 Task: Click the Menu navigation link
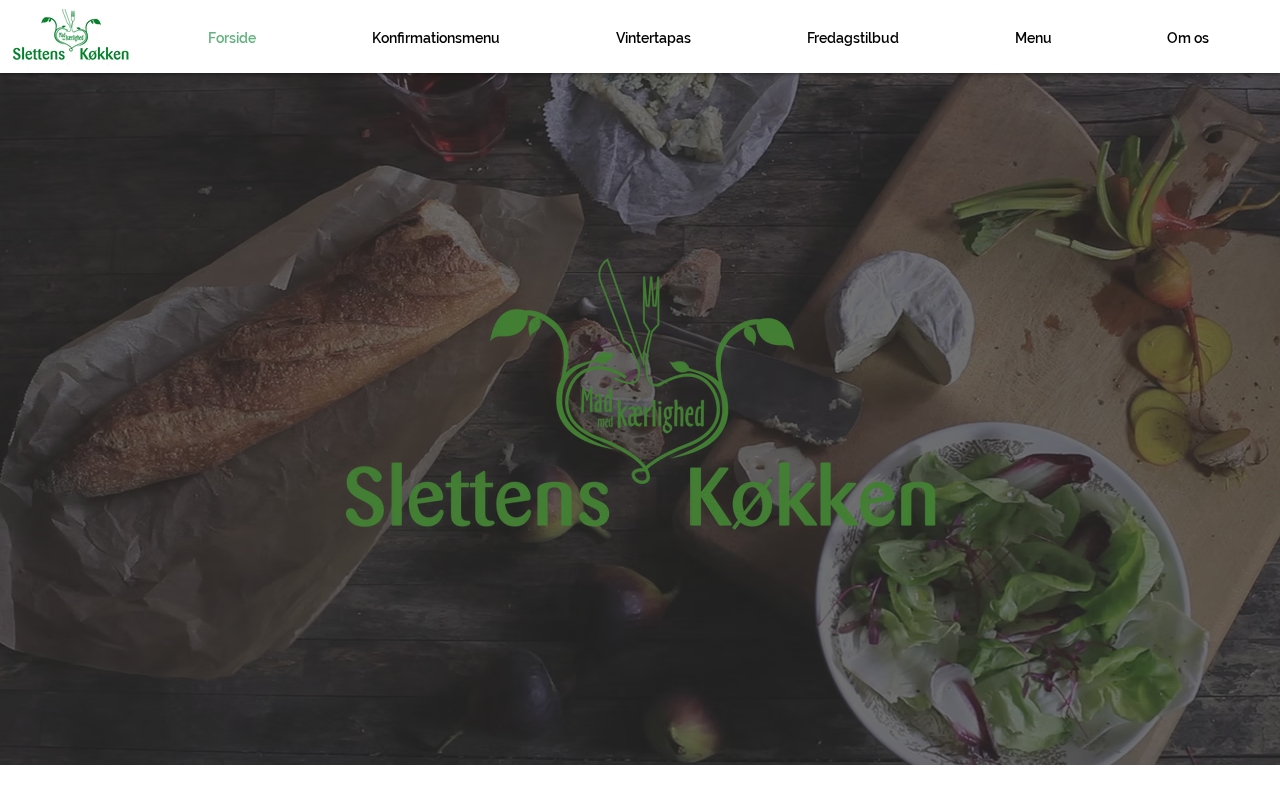(1033, 38)
